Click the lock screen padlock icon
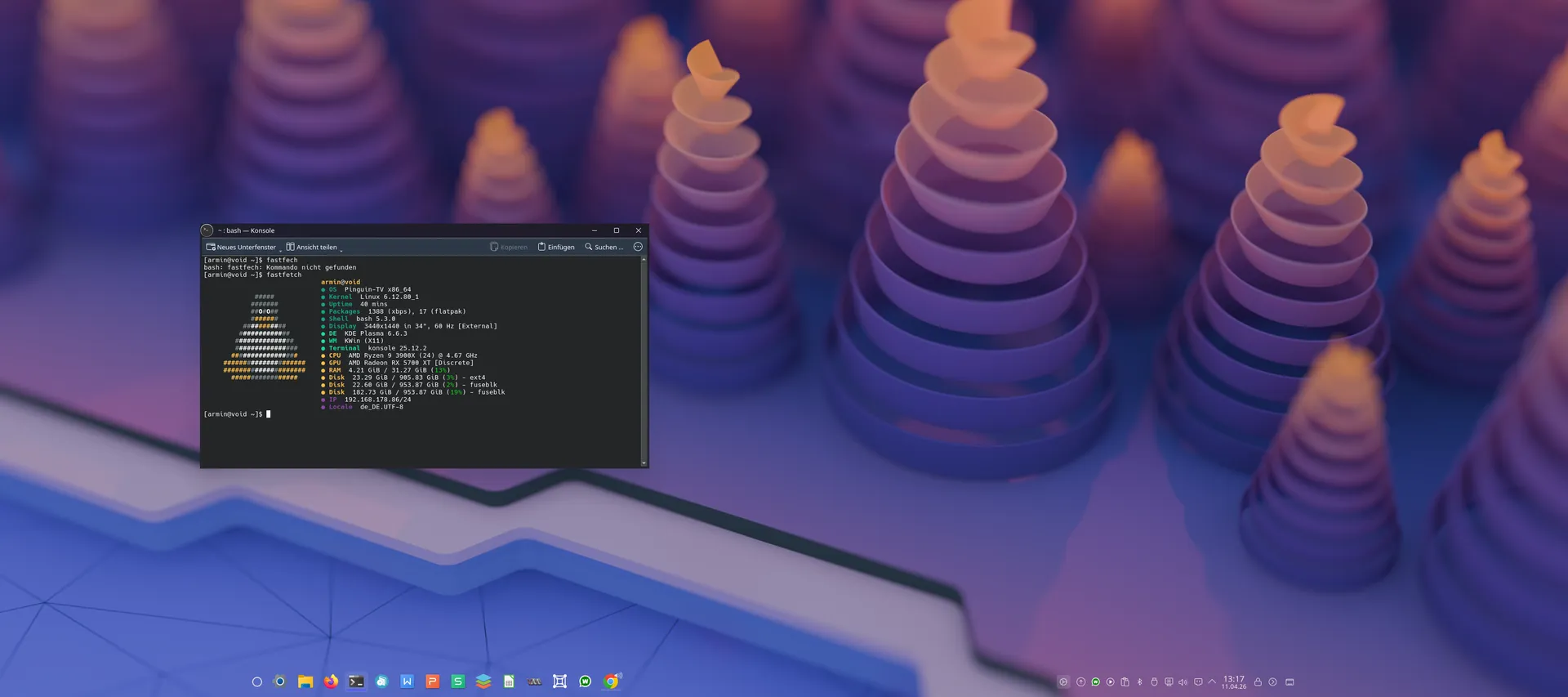Image resolution: width=1568 pixels, height=697 pixels. point(1258,681)
